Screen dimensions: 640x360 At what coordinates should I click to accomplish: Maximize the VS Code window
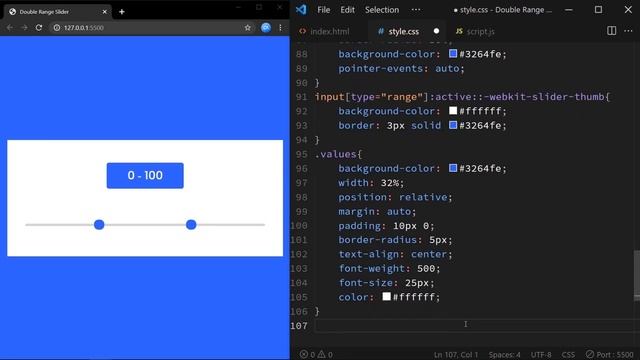point(598,9)
